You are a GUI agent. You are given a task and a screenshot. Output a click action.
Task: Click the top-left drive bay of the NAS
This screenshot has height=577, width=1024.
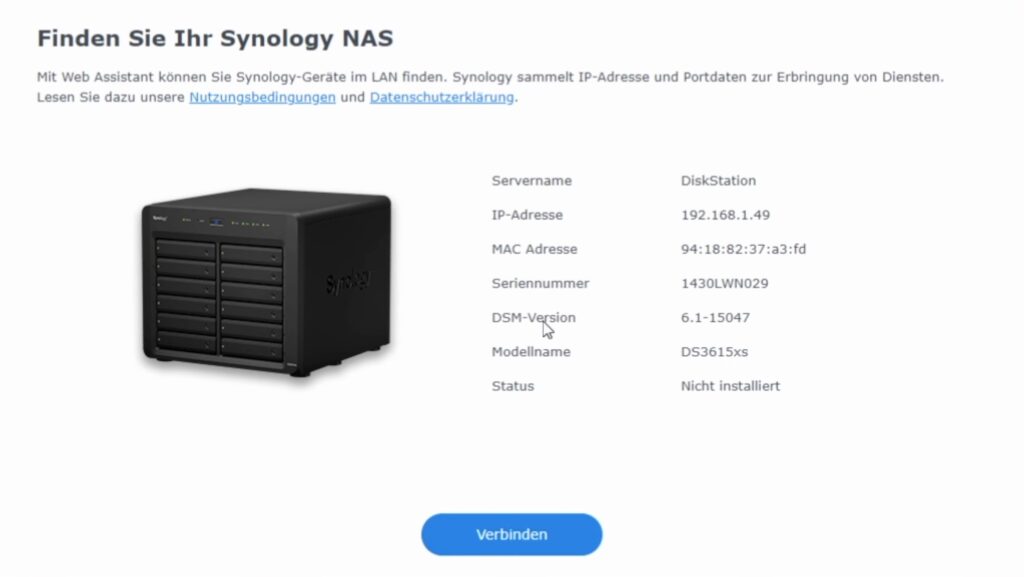coord(185,249)
